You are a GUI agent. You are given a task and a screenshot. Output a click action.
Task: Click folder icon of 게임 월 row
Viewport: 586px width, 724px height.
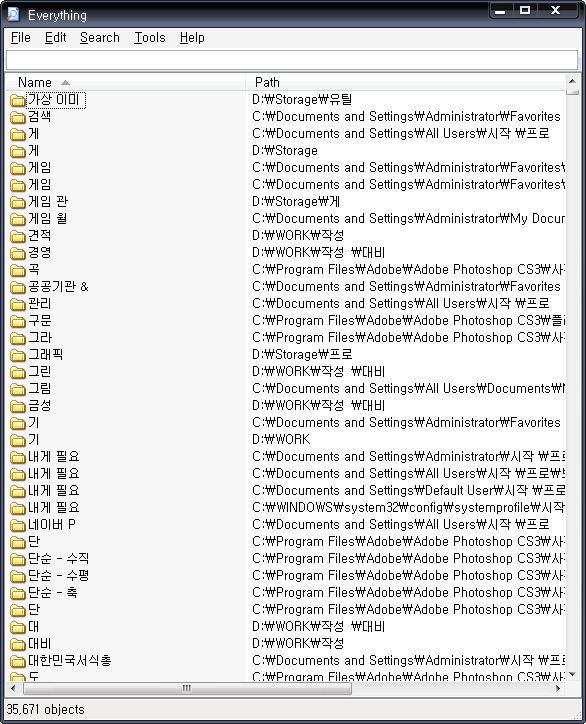tap(18, 219)
